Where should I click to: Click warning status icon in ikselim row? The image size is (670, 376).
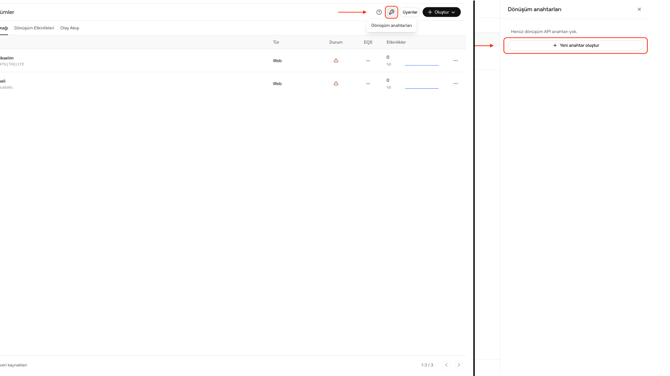tap(336, 61)
